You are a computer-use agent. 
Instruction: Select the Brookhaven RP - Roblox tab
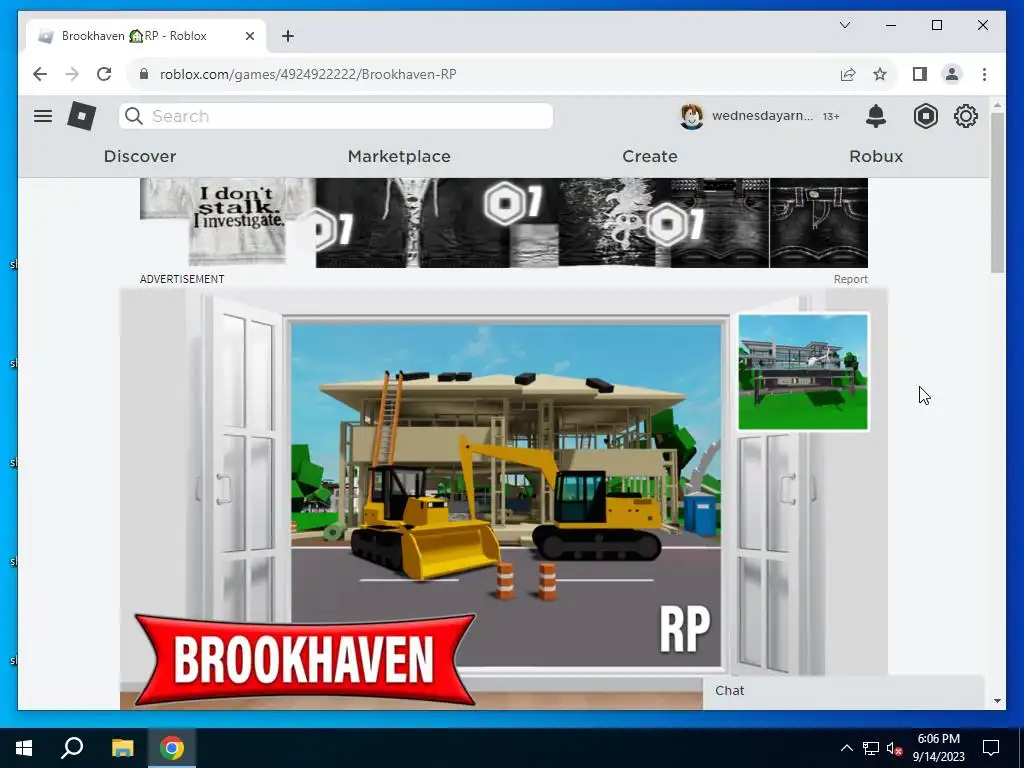tap(146, 36)
